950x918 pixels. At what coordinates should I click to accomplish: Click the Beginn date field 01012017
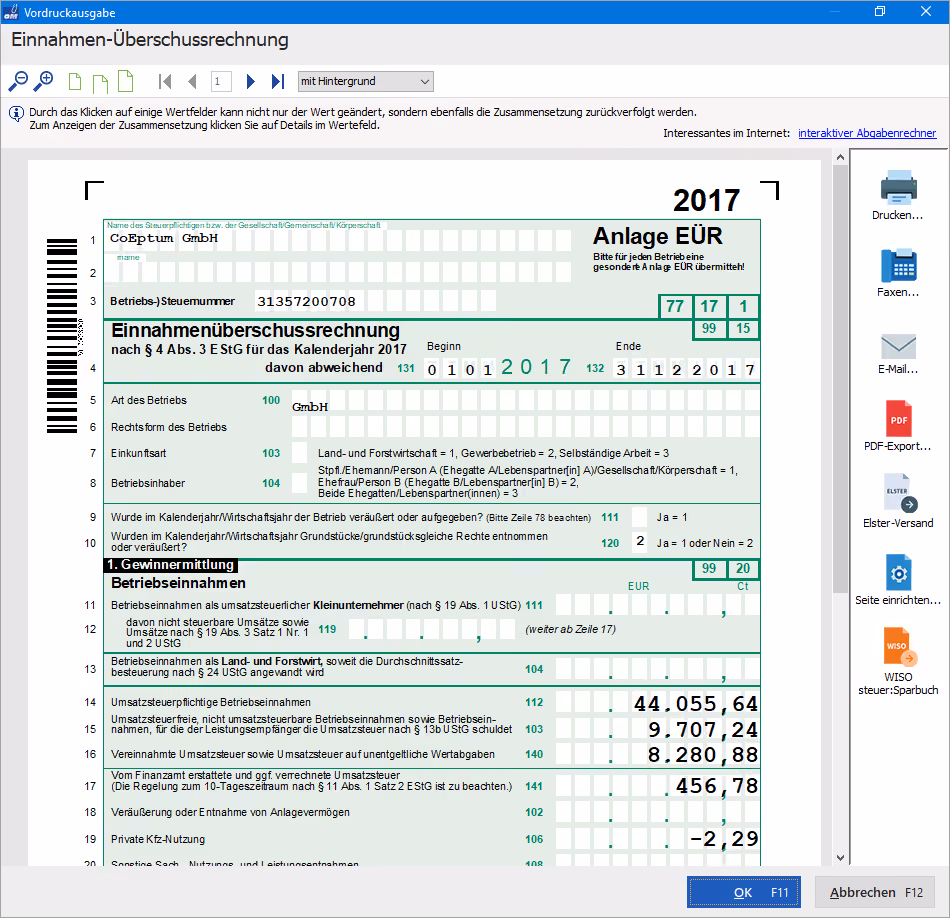point(498,368)
